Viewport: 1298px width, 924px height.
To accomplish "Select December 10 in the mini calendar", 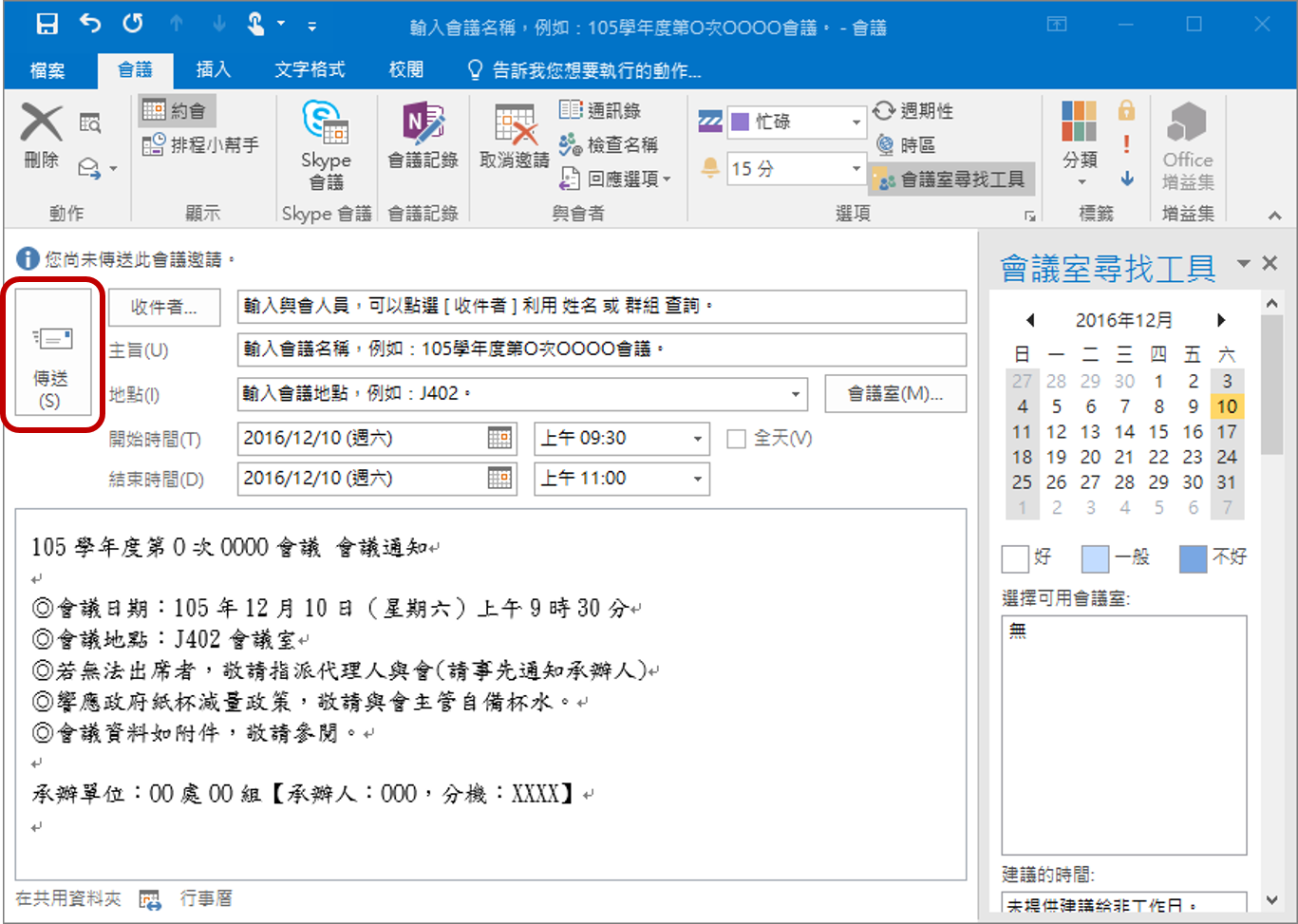I will tap(1227, 406).
